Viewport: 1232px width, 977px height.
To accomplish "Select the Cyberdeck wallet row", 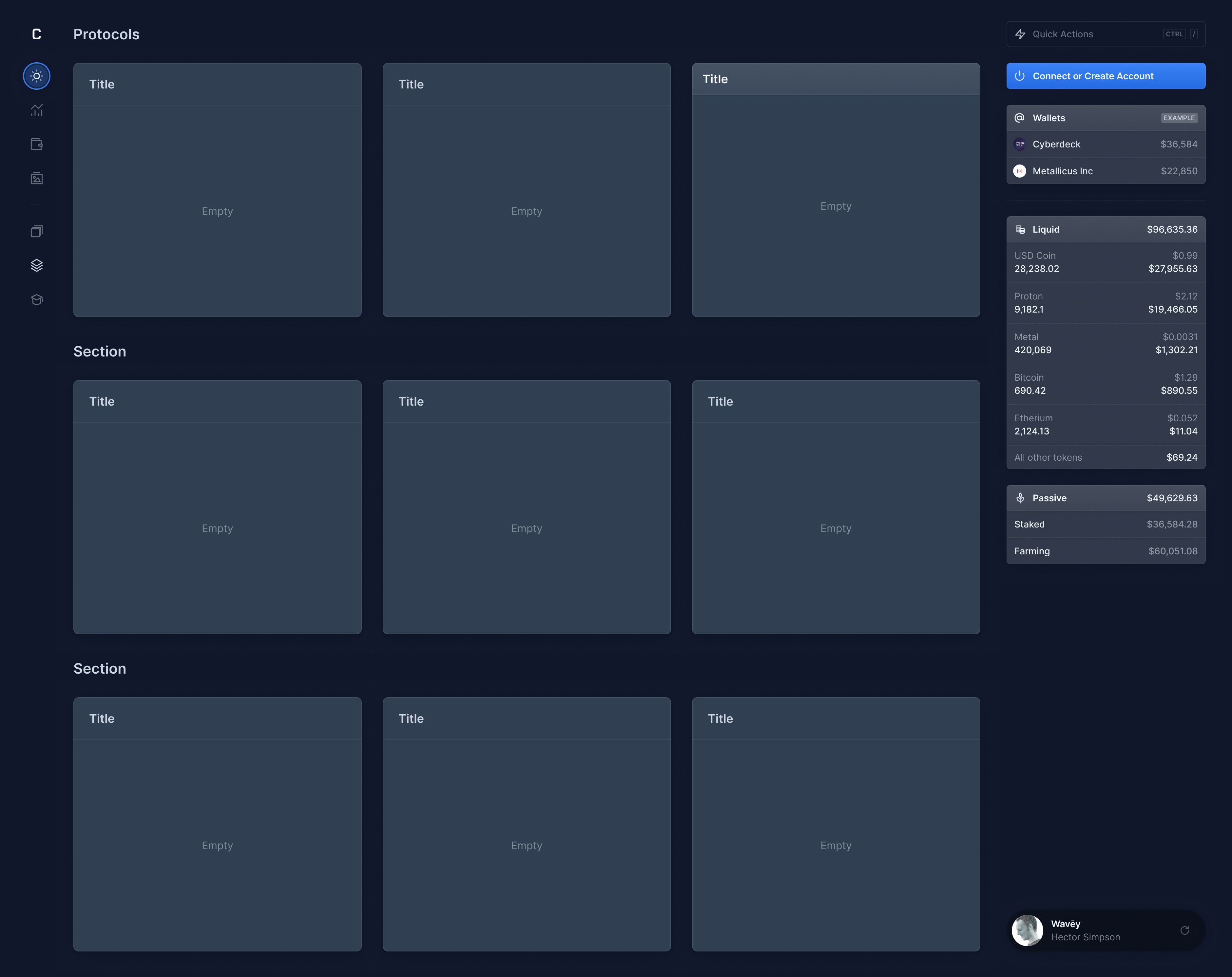I will 1106,144.
